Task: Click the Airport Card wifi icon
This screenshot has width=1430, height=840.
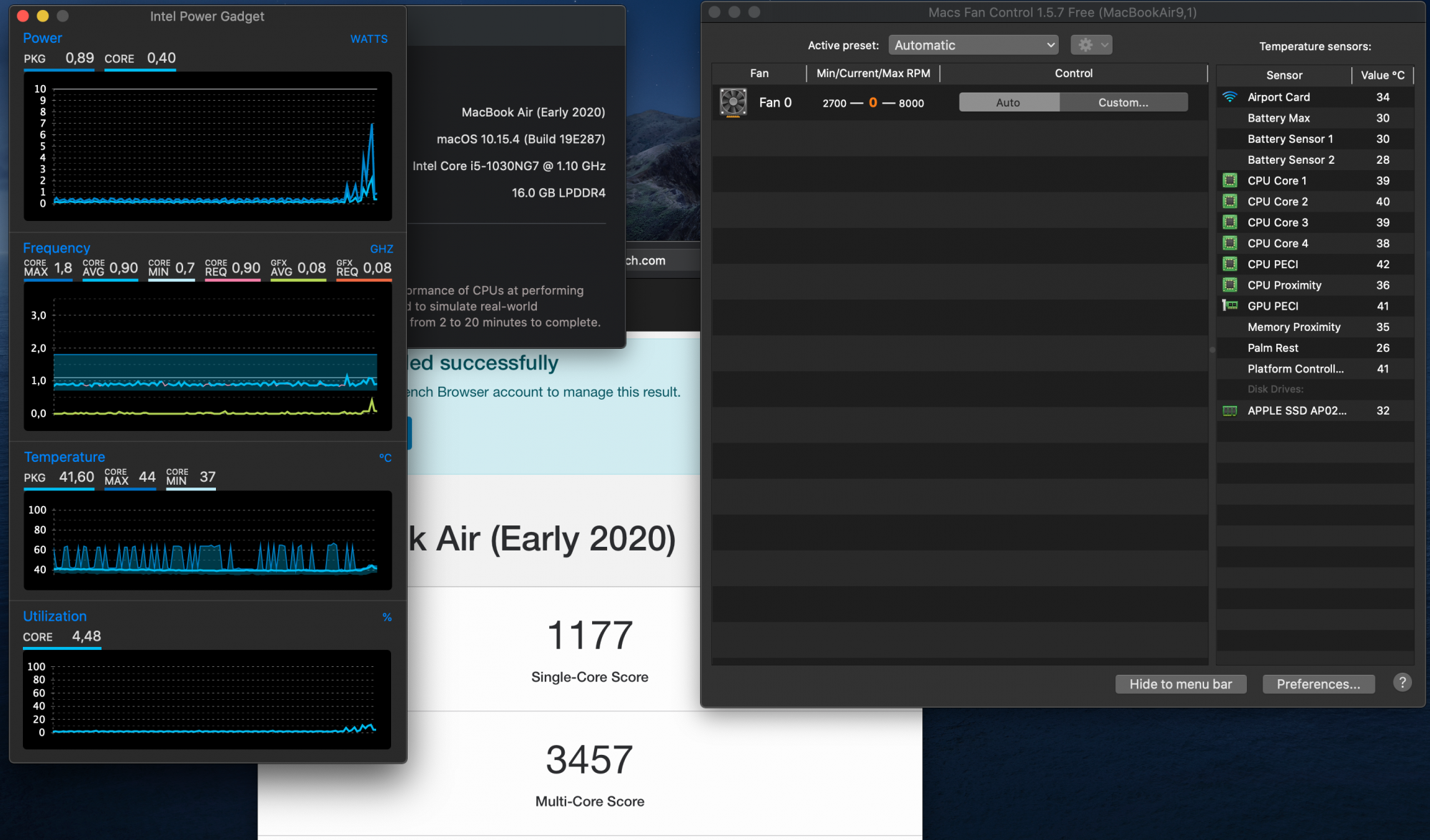Action: (1230, 97)
